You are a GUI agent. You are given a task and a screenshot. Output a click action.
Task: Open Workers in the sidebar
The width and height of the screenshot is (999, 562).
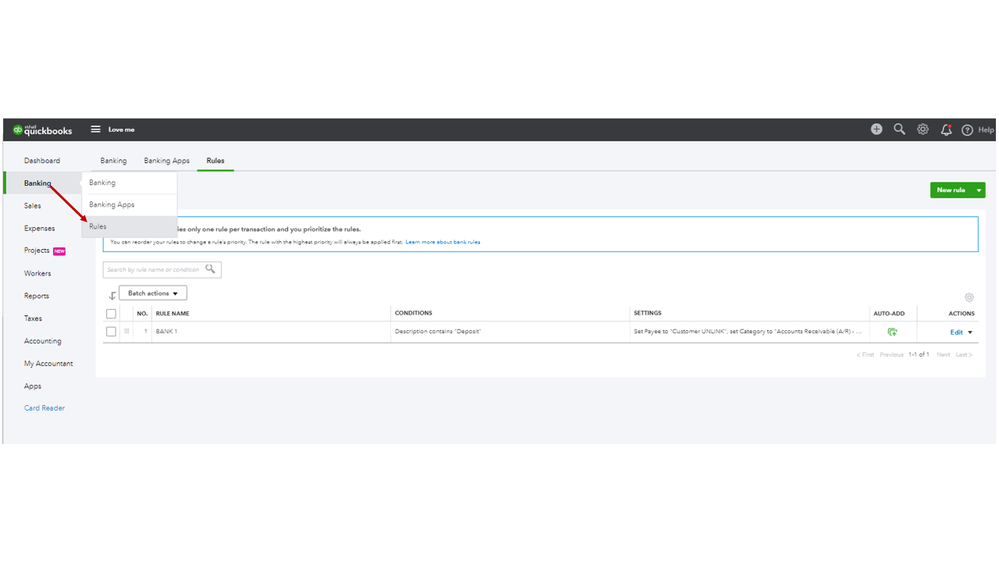pos(38,273)
